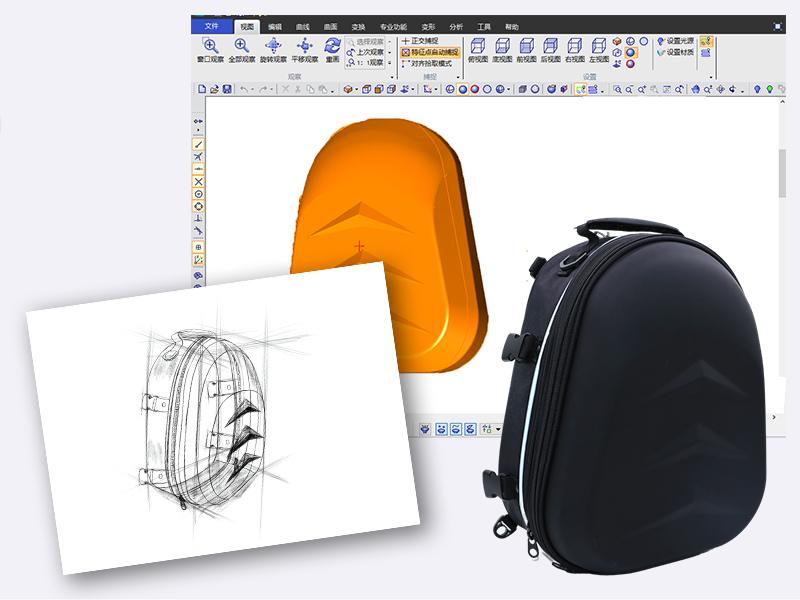Select the 旋转观察 rotate view tool
Screen dimensions: 800x600
[273, 47]
